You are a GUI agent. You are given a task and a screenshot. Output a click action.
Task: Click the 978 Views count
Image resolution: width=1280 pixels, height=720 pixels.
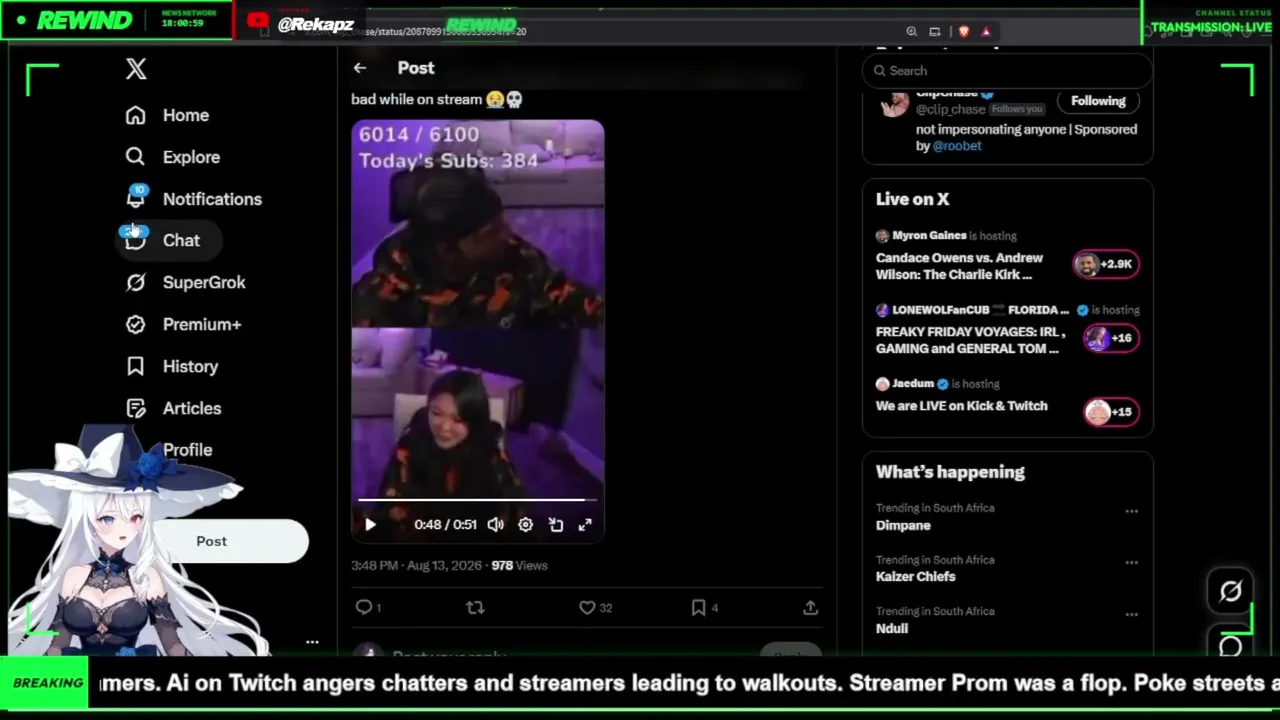point(519,565)
